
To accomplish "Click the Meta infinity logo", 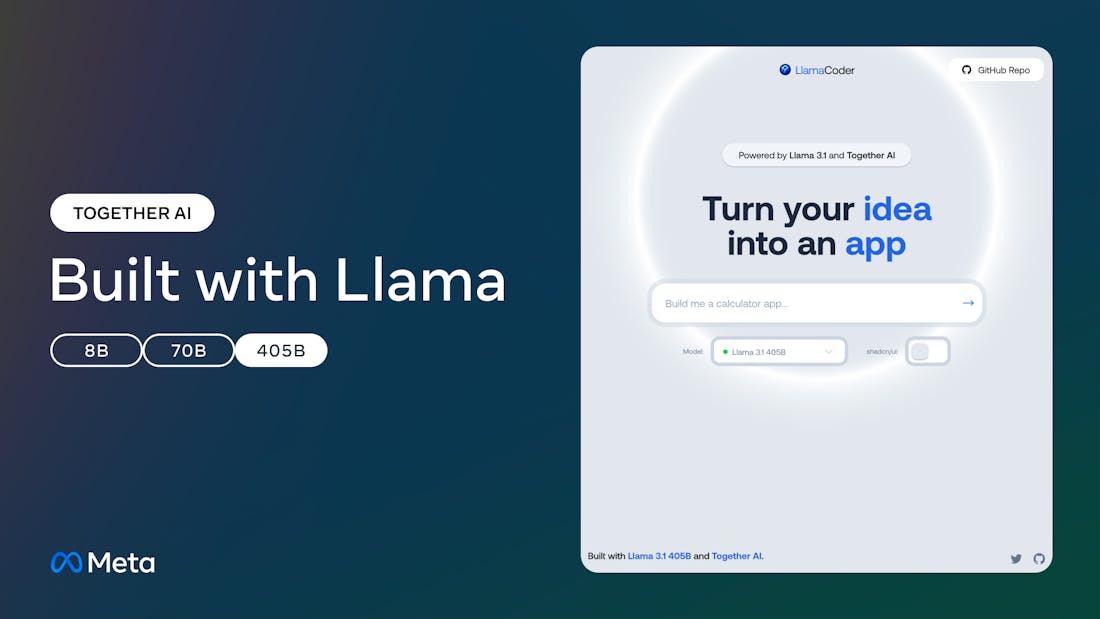I will pos(67,562).
